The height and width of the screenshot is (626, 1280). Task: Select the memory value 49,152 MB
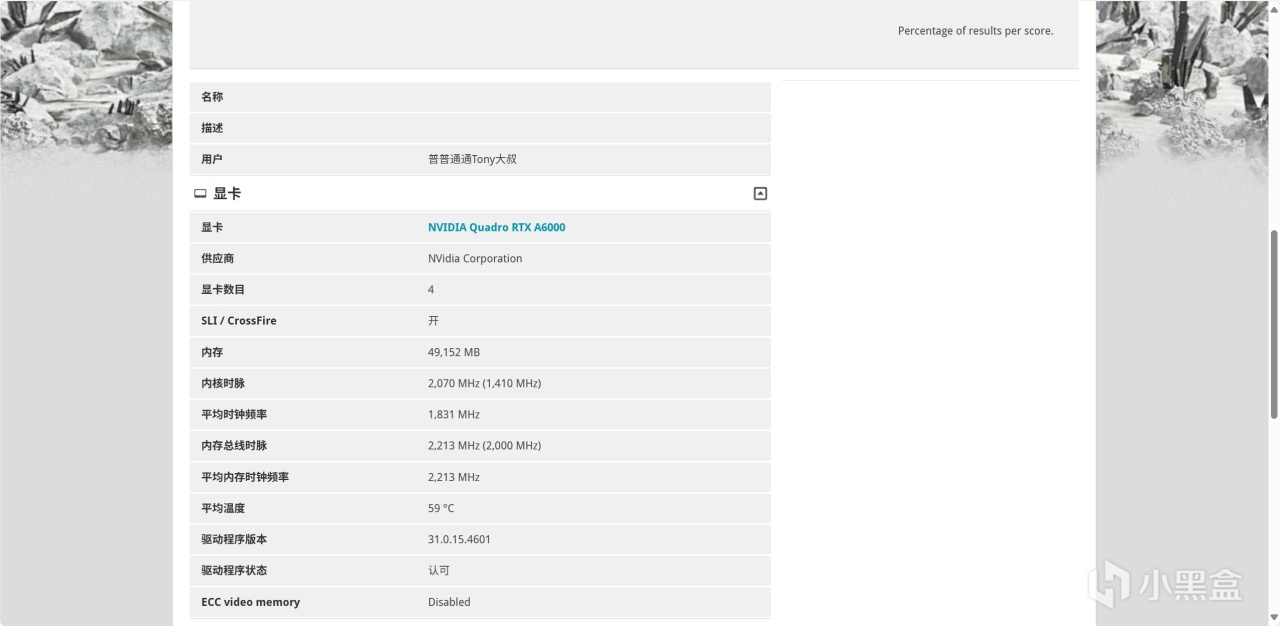click(454, 352)
